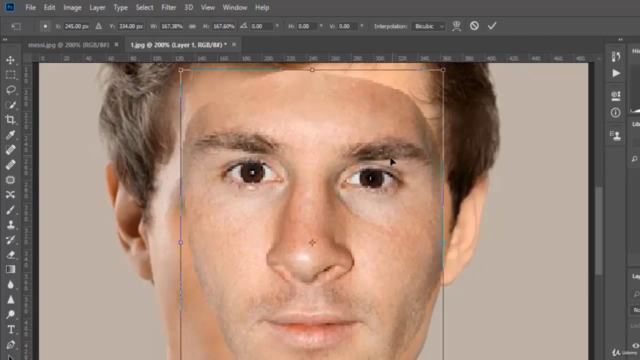Open the File menu
This screenshot has width=640, height=360.
(x=31, y=7)
